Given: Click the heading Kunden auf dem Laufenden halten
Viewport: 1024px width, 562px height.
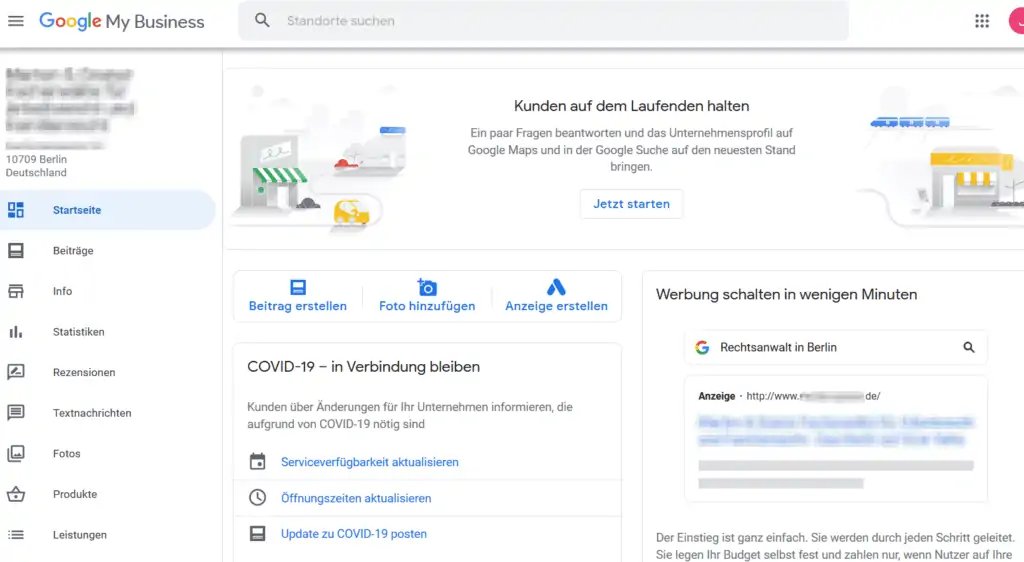Looking at the screenshot, I should [x=632, y=106].
